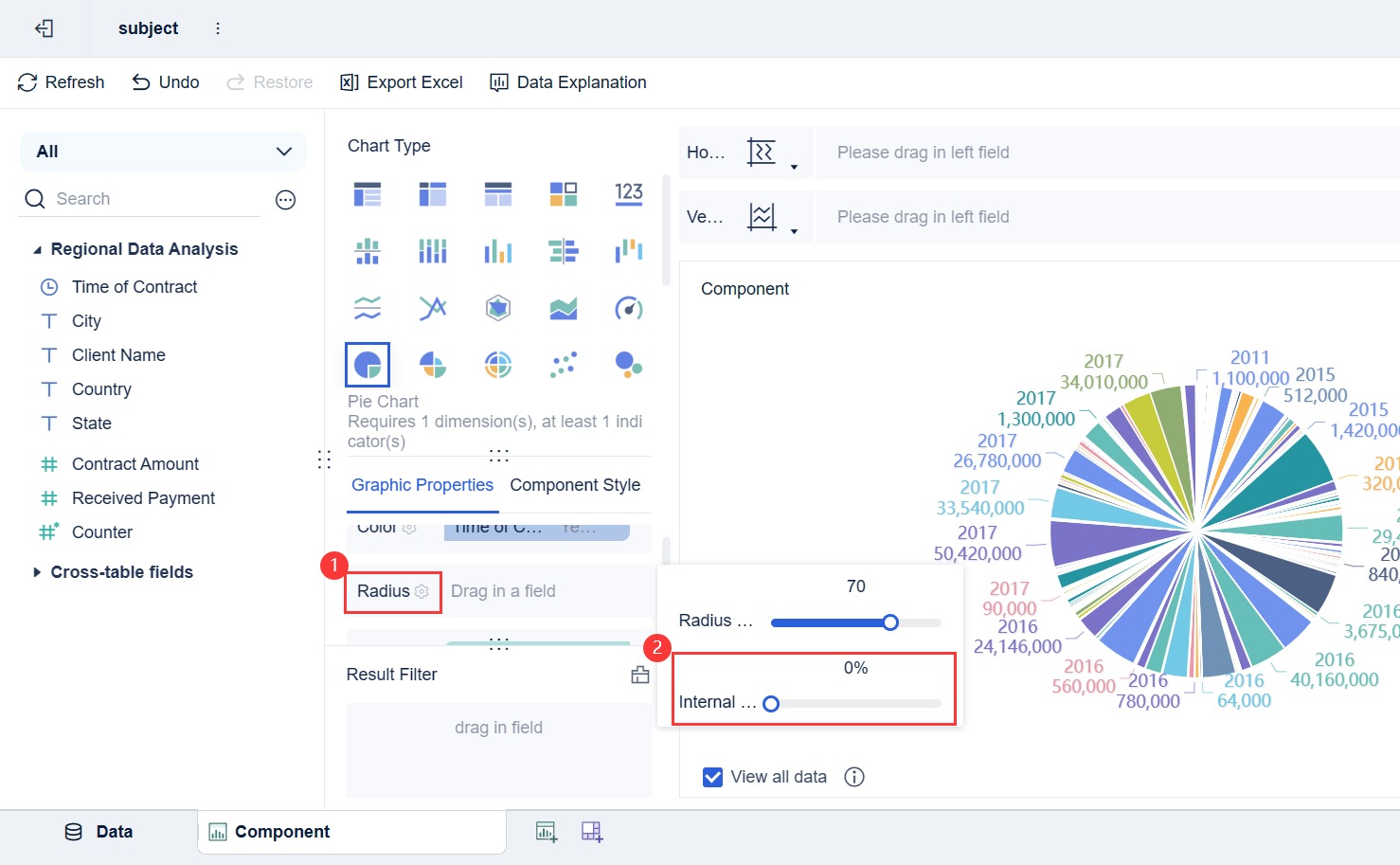Viewport: 1400px width, 865px height.
Task: Click the radar chart type icon
Action: (x=498, y=308)
